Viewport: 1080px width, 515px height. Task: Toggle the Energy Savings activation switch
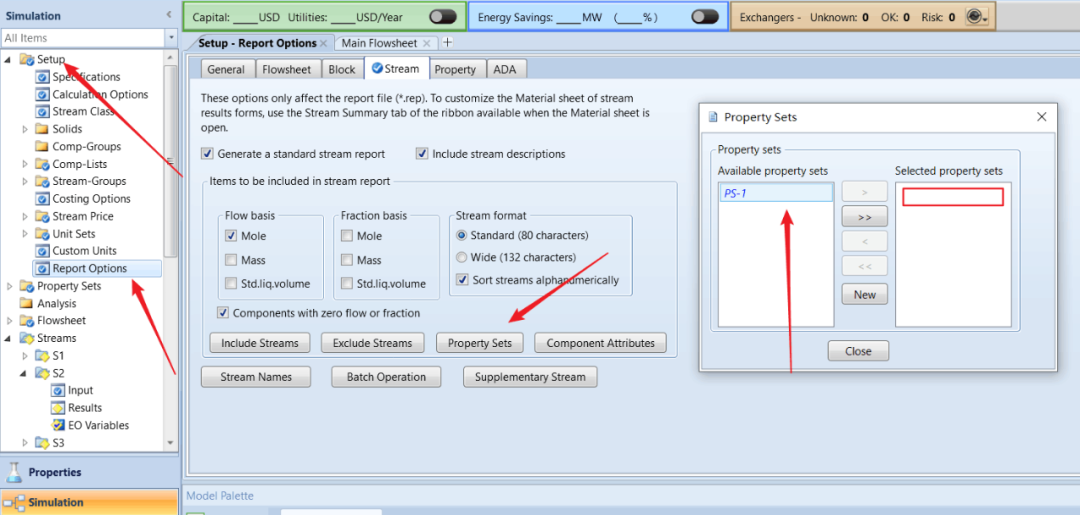(705, 17)
